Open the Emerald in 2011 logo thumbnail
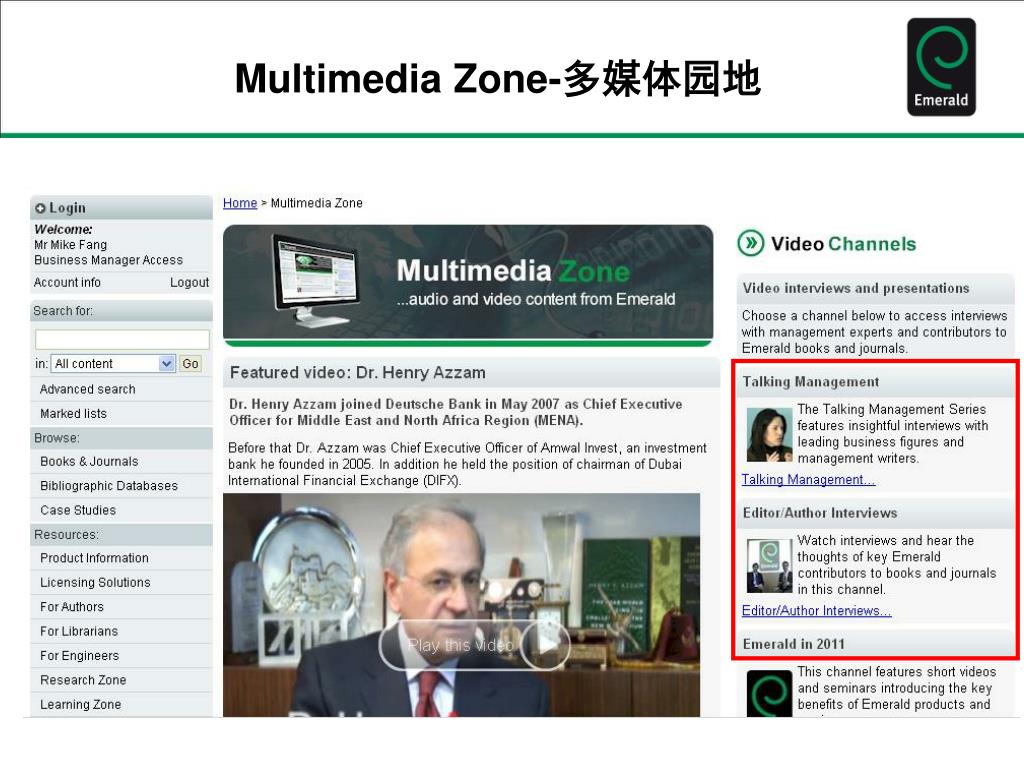The height and width of the screenshot is (768, 1024). pos(769,693)
